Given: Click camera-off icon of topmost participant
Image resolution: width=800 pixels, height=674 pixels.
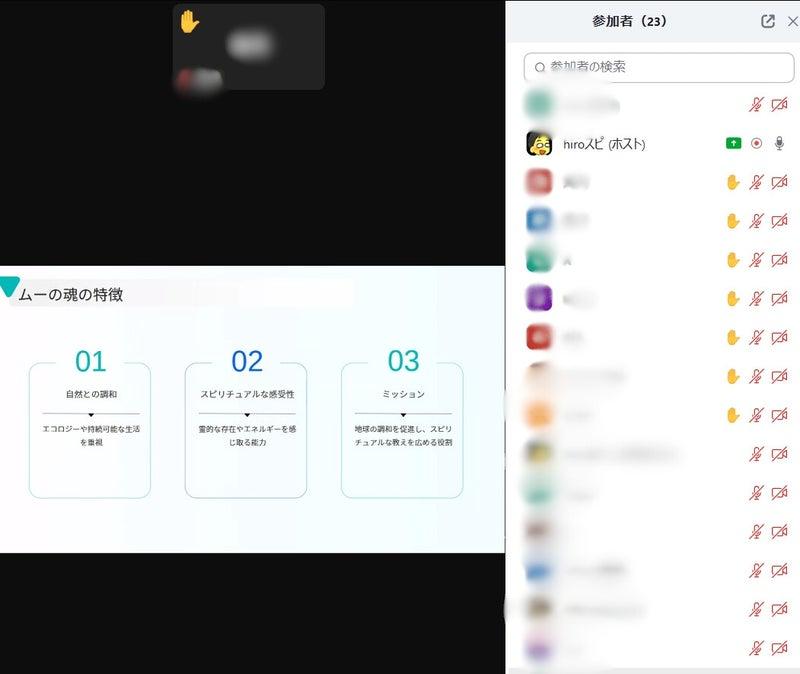Looking at the screenshot, I should coord(780,104).
